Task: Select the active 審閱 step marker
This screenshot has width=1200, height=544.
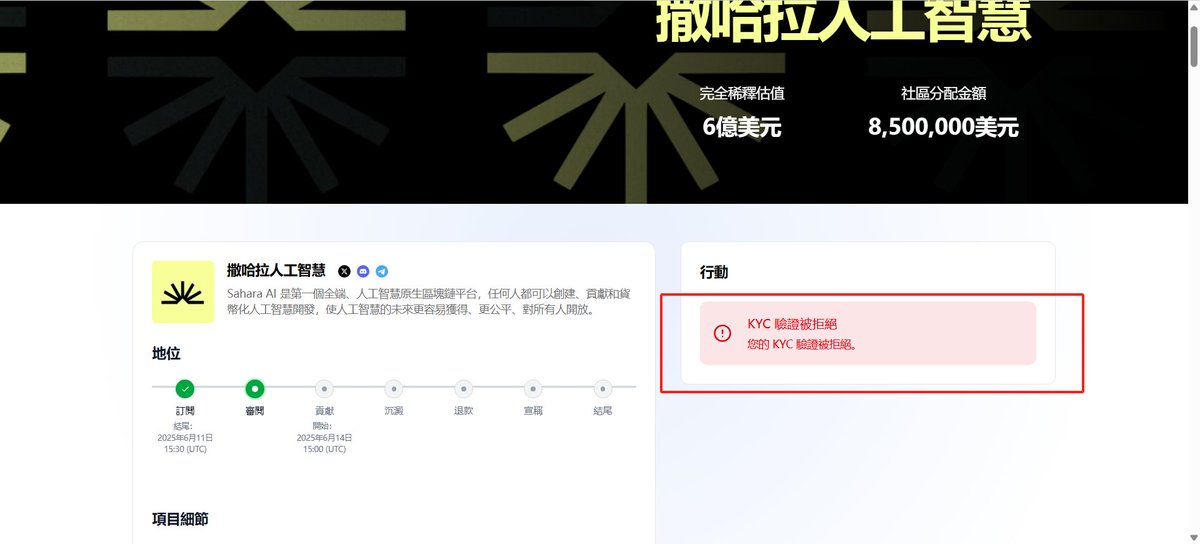Action: pos(255,388)
